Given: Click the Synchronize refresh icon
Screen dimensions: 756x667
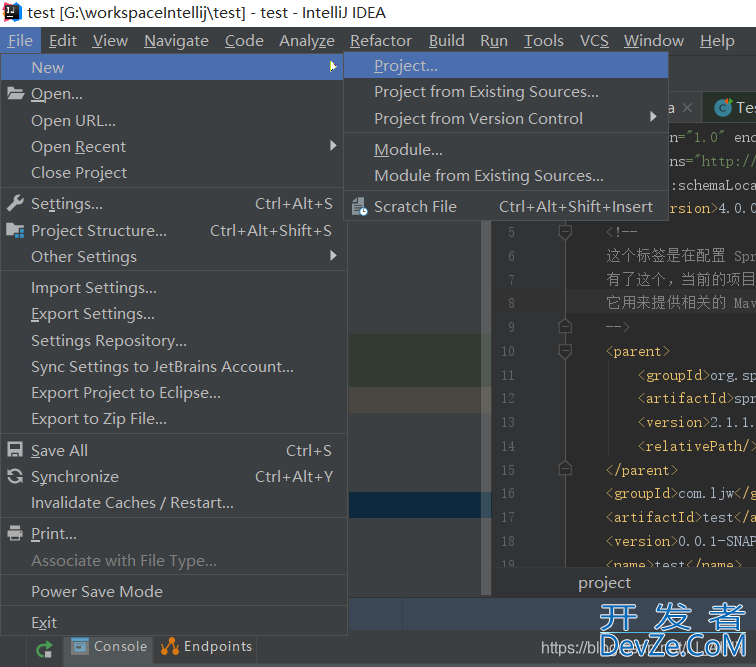Looking at the screenshot, I should tap(15, 477).
